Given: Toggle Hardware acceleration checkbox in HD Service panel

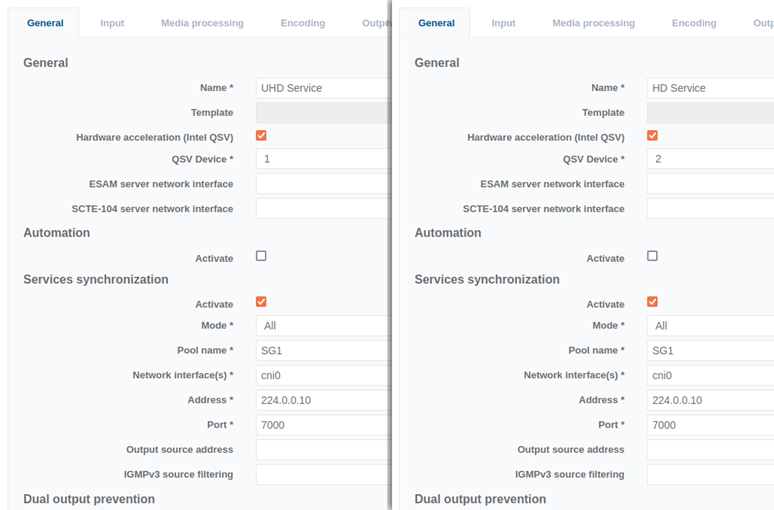Looking at the screenshot, I should point(652,136).
